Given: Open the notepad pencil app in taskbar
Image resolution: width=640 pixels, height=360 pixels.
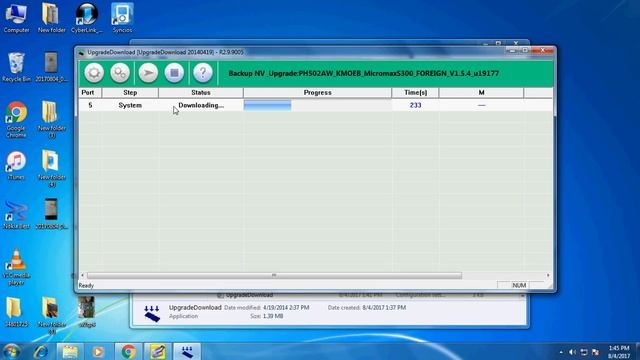Looking at the screenshot, I should tap(158, 351).
